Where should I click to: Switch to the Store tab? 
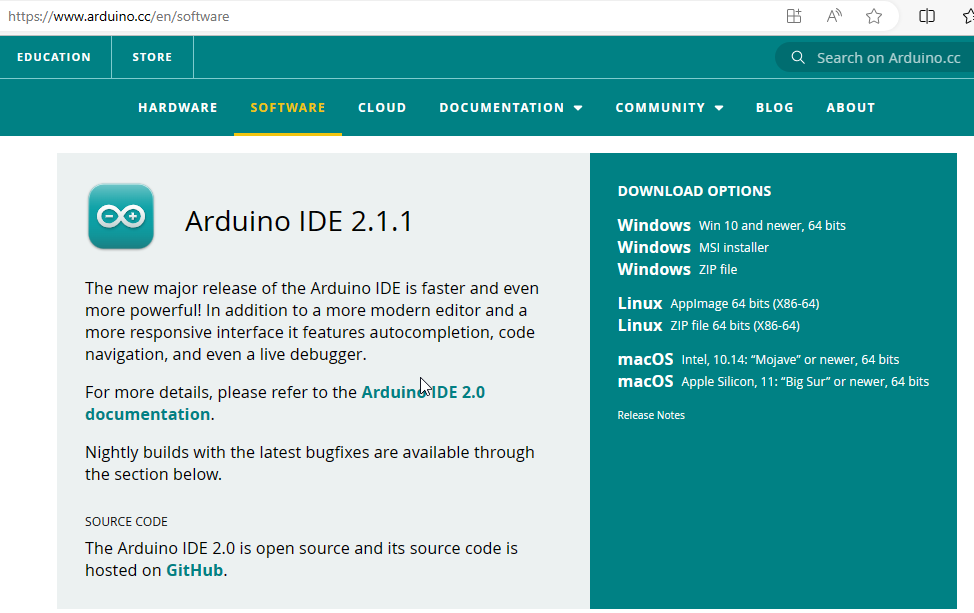tap(152, 57)
